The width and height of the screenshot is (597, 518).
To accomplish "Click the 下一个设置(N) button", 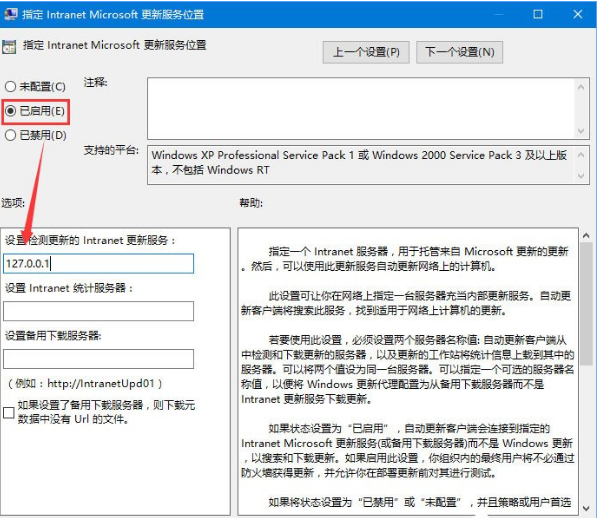I will (x=459, y=52).
